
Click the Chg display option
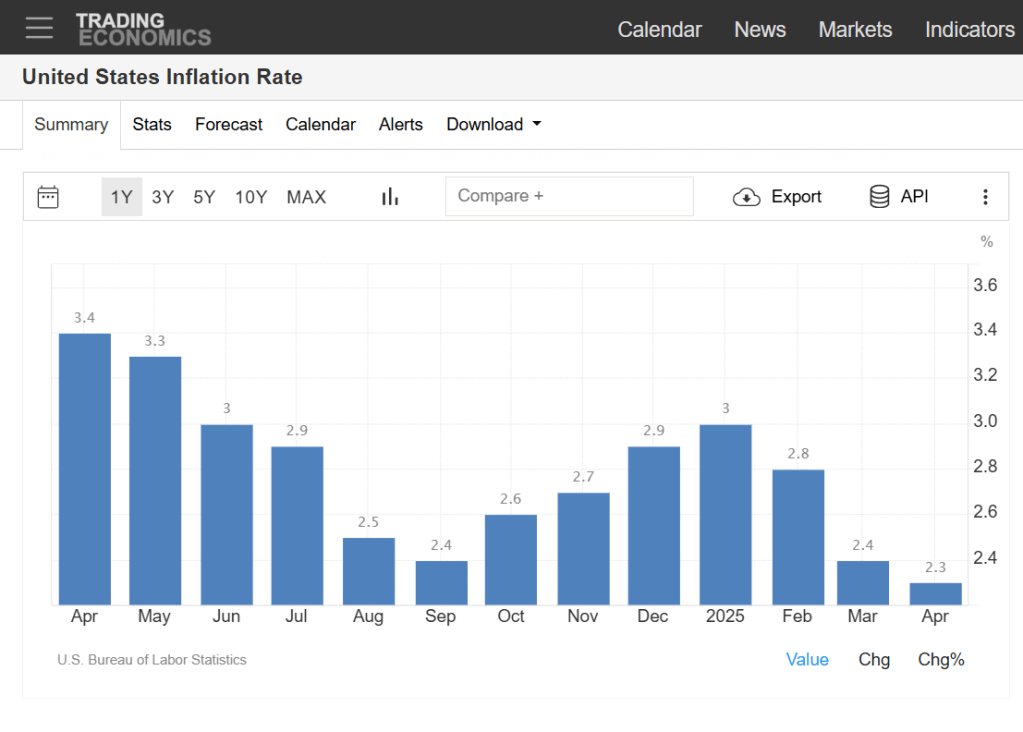pos(874,659)
